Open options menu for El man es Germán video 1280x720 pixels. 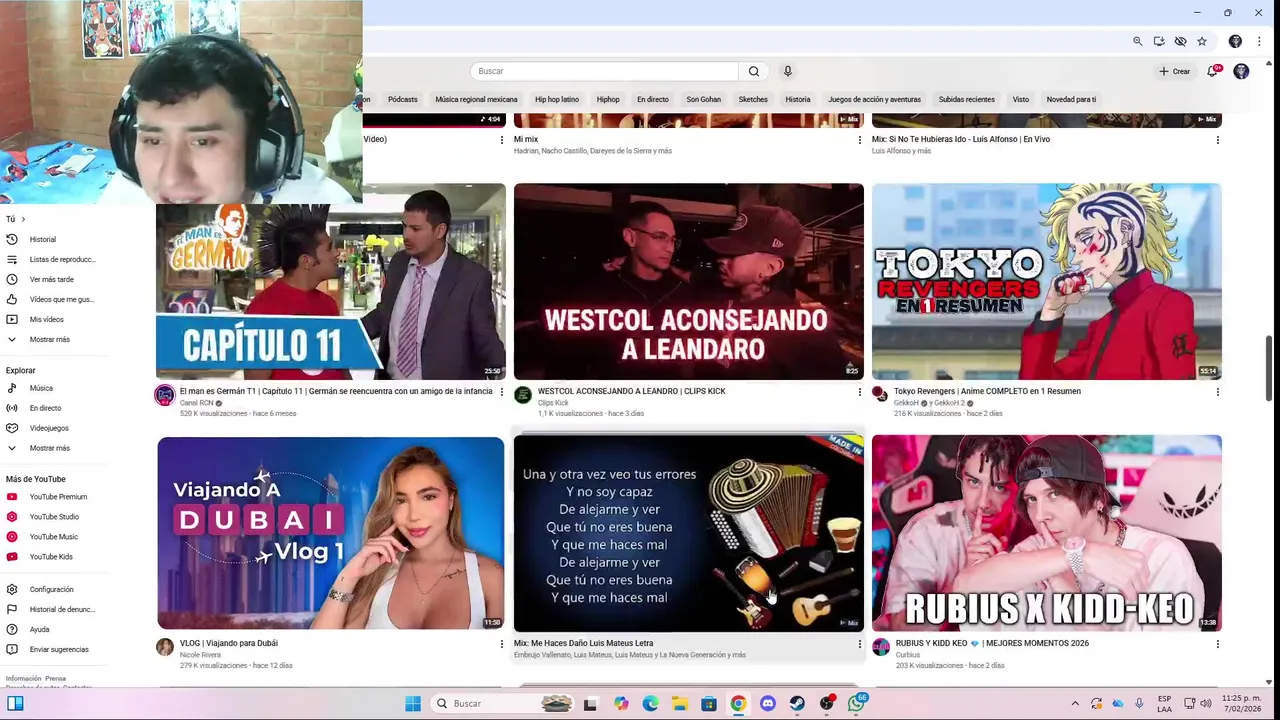click(502, 392)
